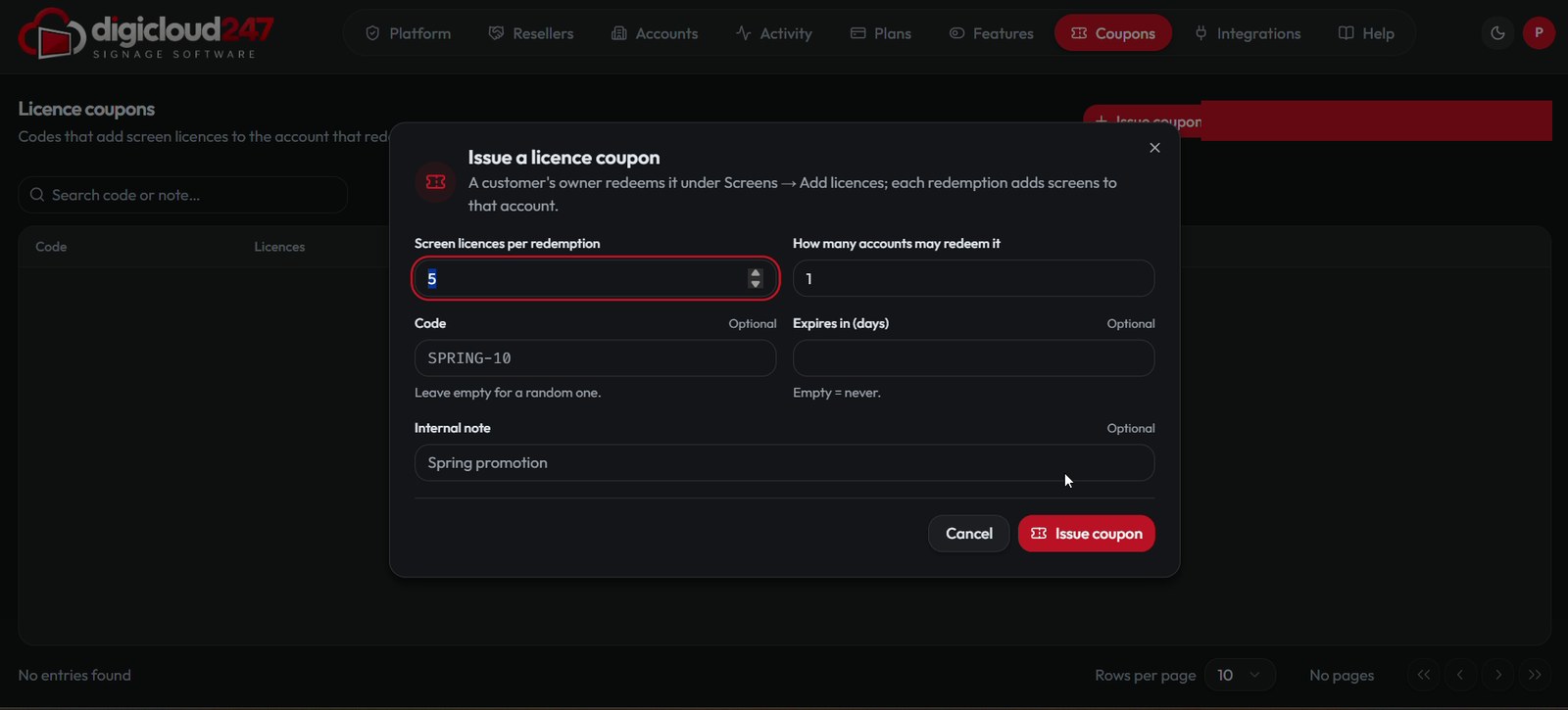Focus the Screen licences per redemption field

[595, 279]
